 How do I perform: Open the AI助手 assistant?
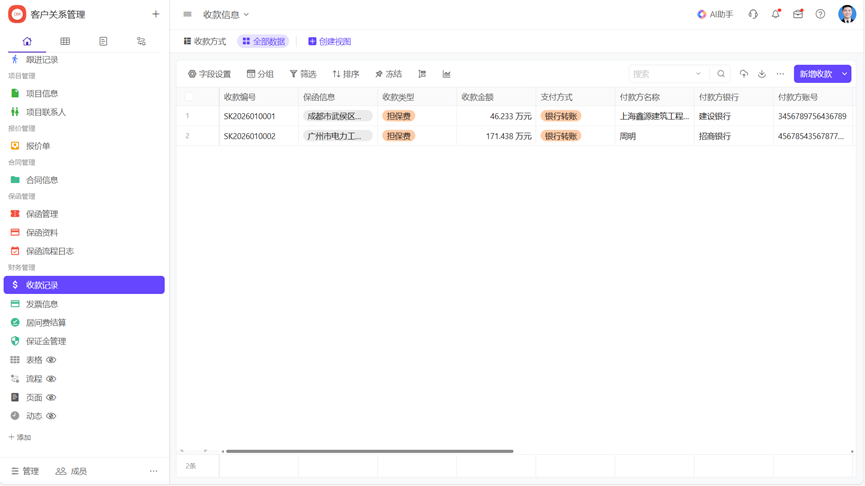tap(715, 15)
